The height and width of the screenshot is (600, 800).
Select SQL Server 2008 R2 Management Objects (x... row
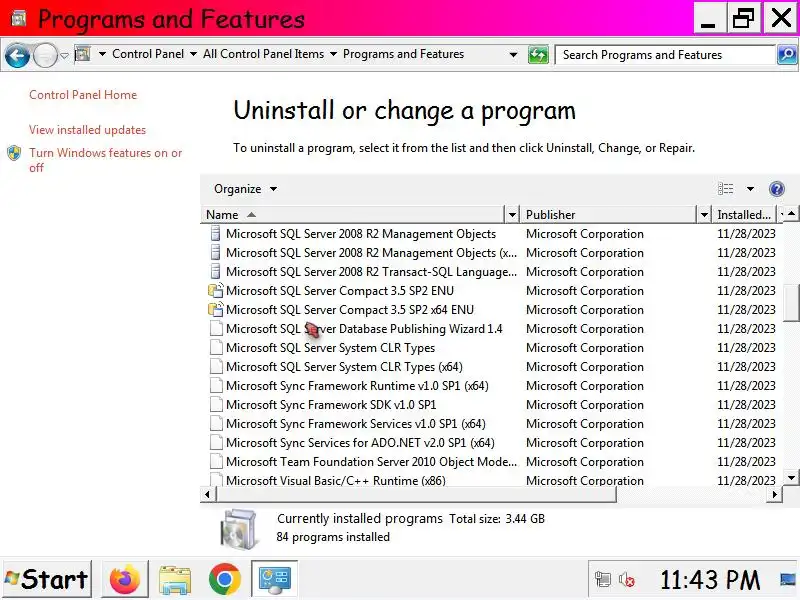point(493,253)
